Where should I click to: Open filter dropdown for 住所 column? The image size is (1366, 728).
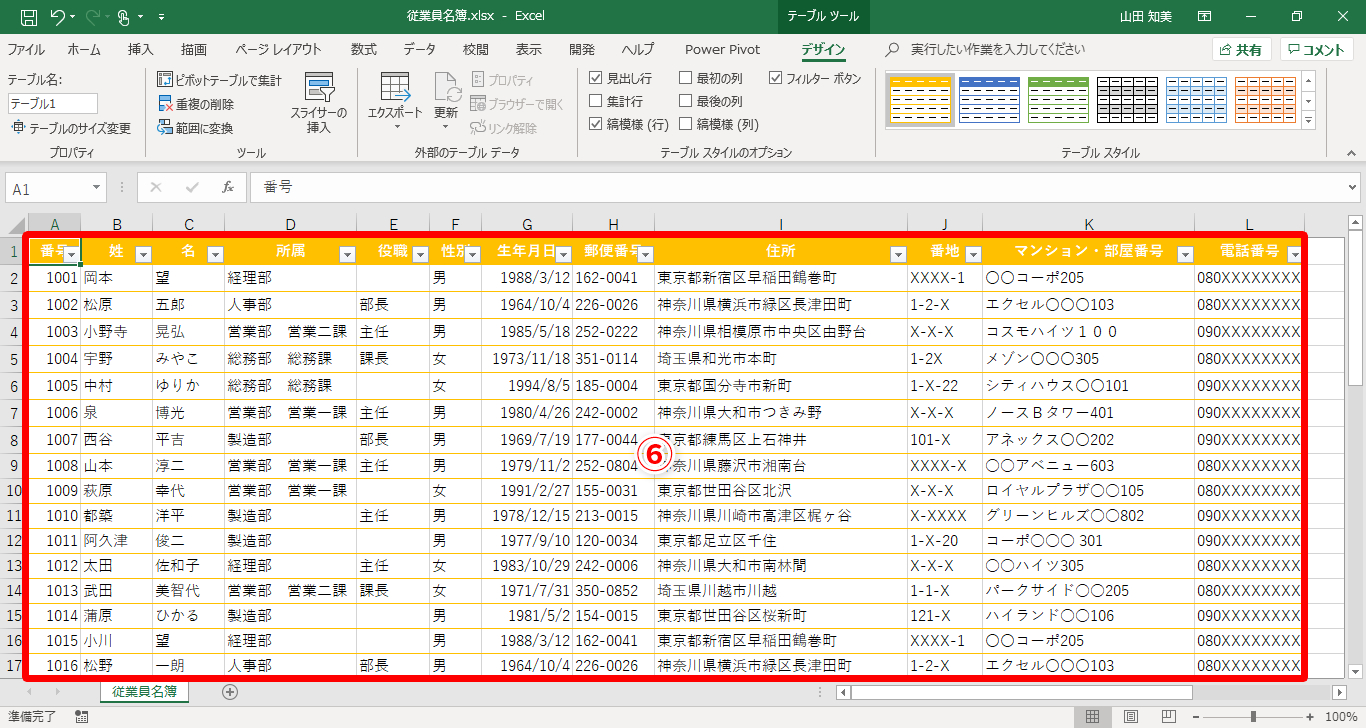pyautogui.click(x=898, y=254)
